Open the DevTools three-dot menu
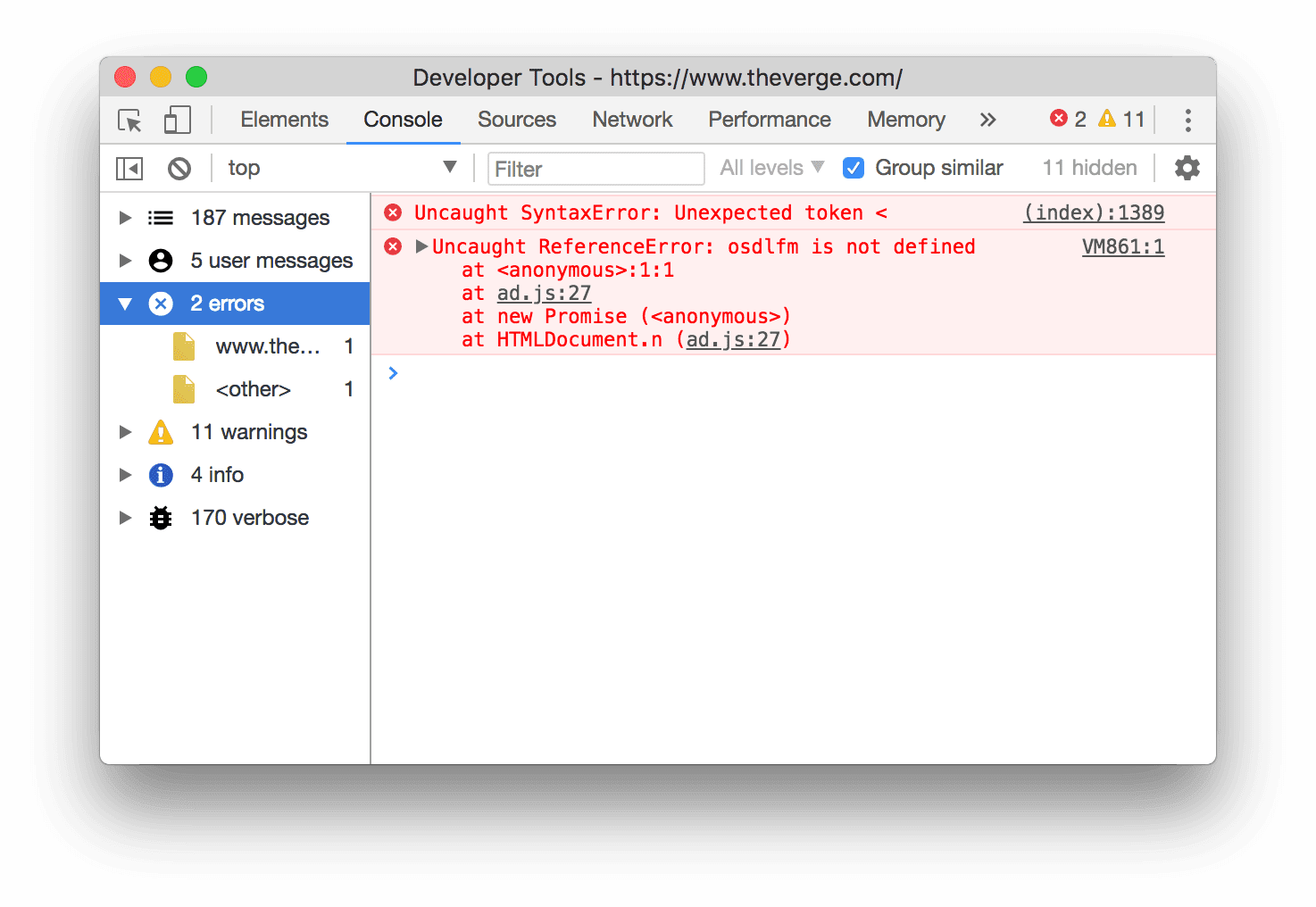1316x907 pixels. tap(1187, 120)
